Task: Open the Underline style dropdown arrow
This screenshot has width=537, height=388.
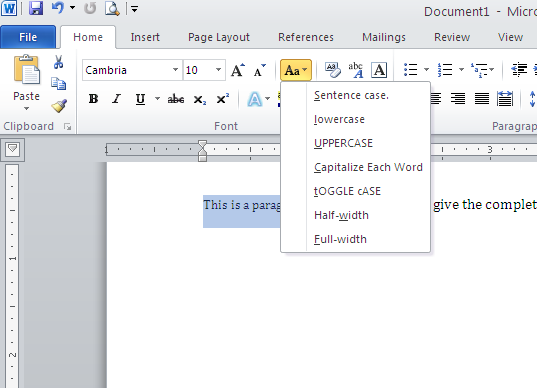Action: [157, 99]
